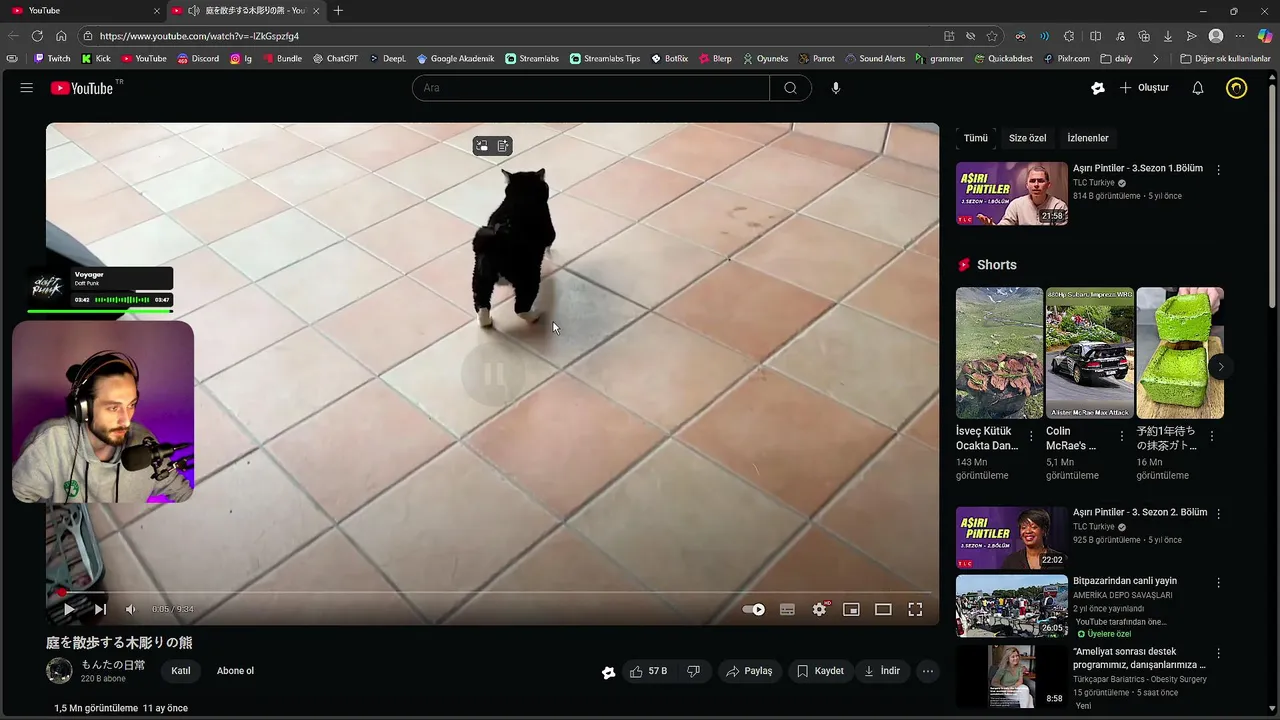
Task: Toggle the autoplay switch in player
Action: 754,609
